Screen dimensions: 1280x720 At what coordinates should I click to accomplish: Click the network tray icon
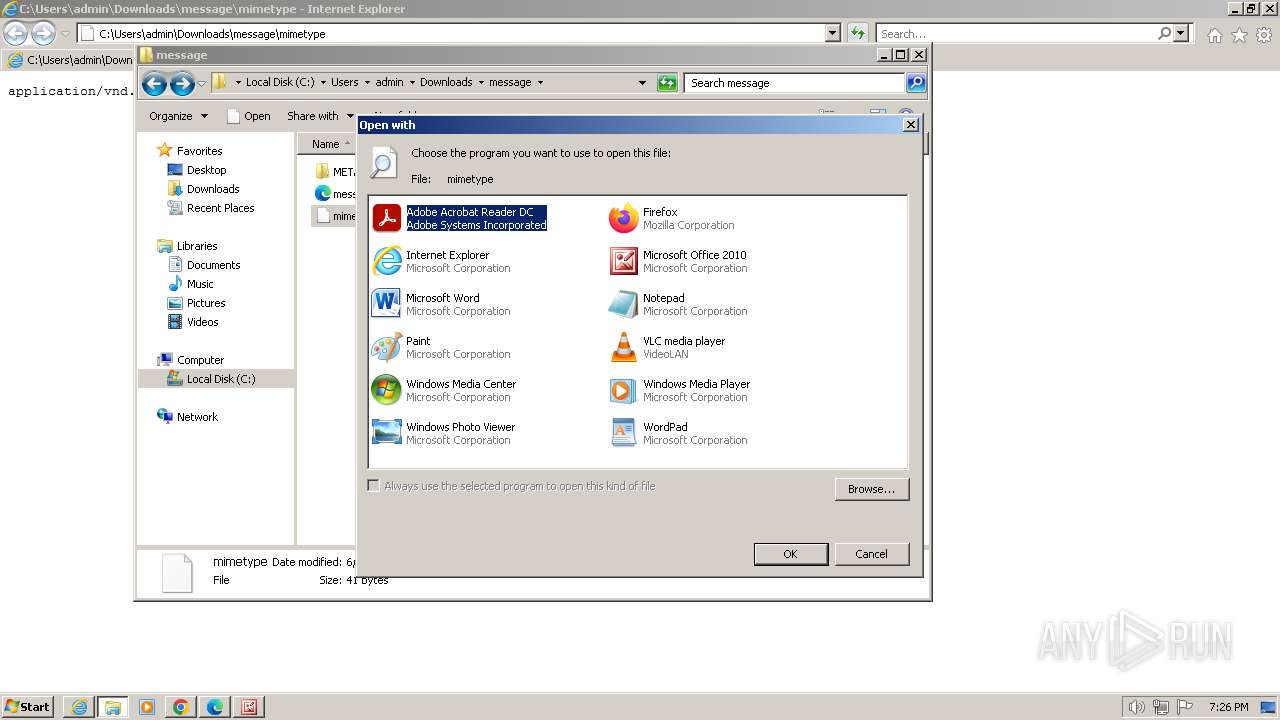point(1161,707)
